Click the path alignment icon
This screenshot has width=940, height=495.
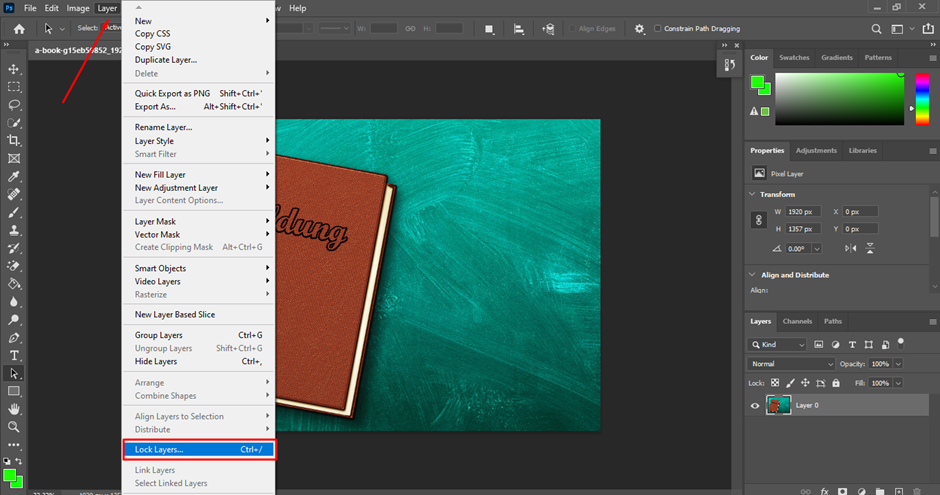519,29
